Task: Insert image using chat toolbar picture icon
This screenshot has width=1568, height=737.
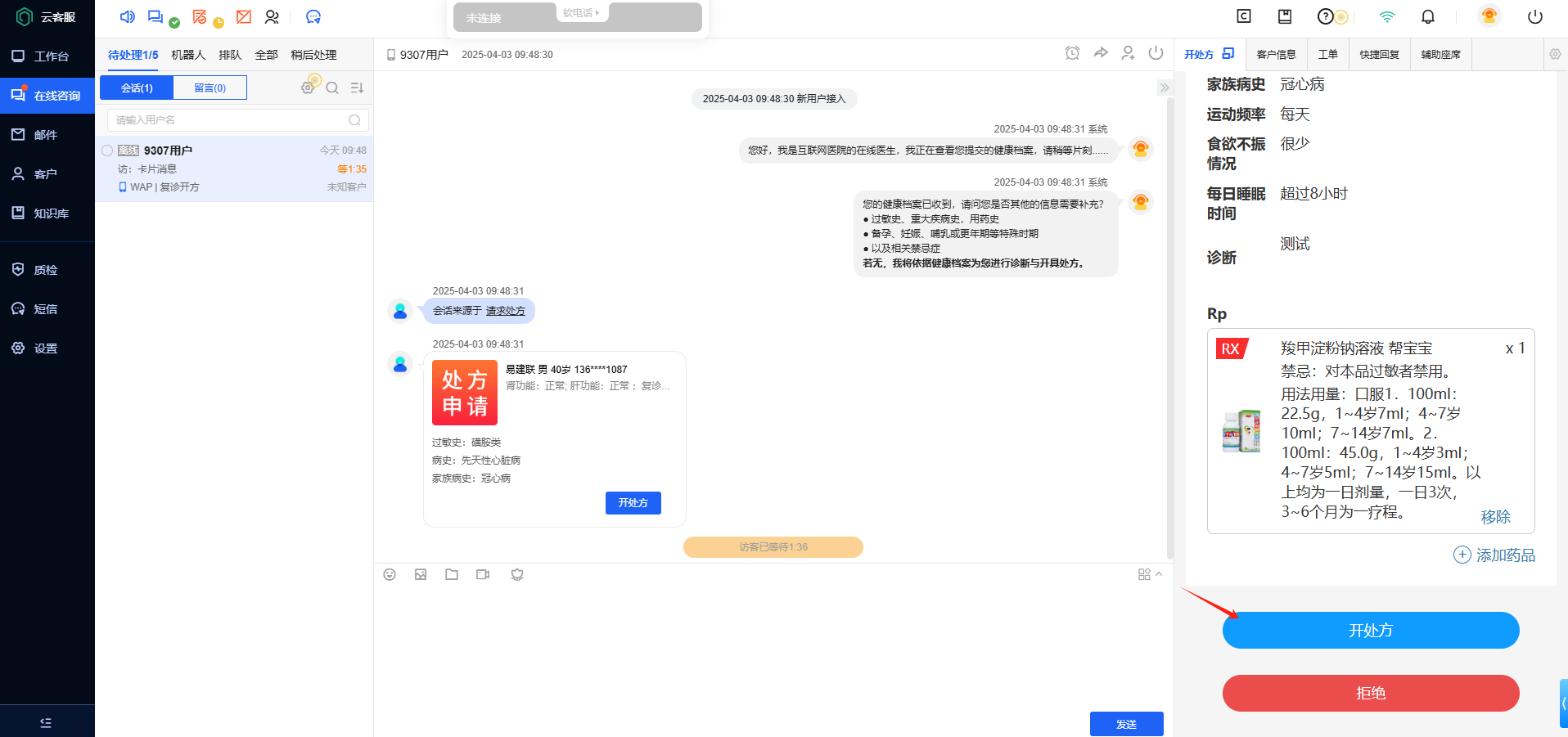Action: coord(421,574)
